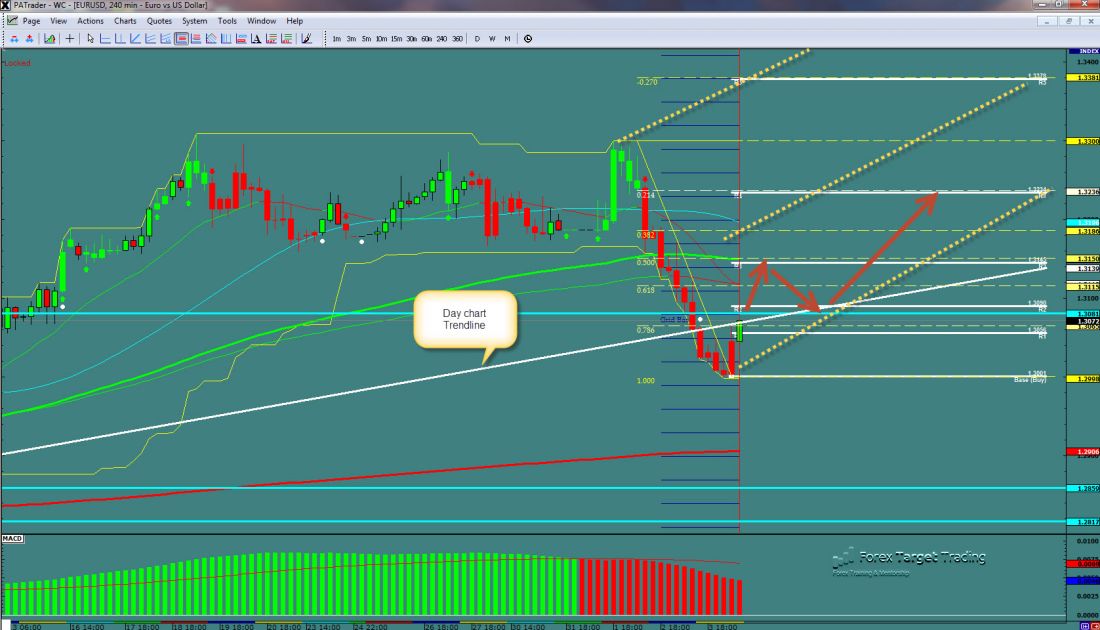Open the Quotes menu
The width and height of the screenshot is (1100, 630).
point(158,20)
